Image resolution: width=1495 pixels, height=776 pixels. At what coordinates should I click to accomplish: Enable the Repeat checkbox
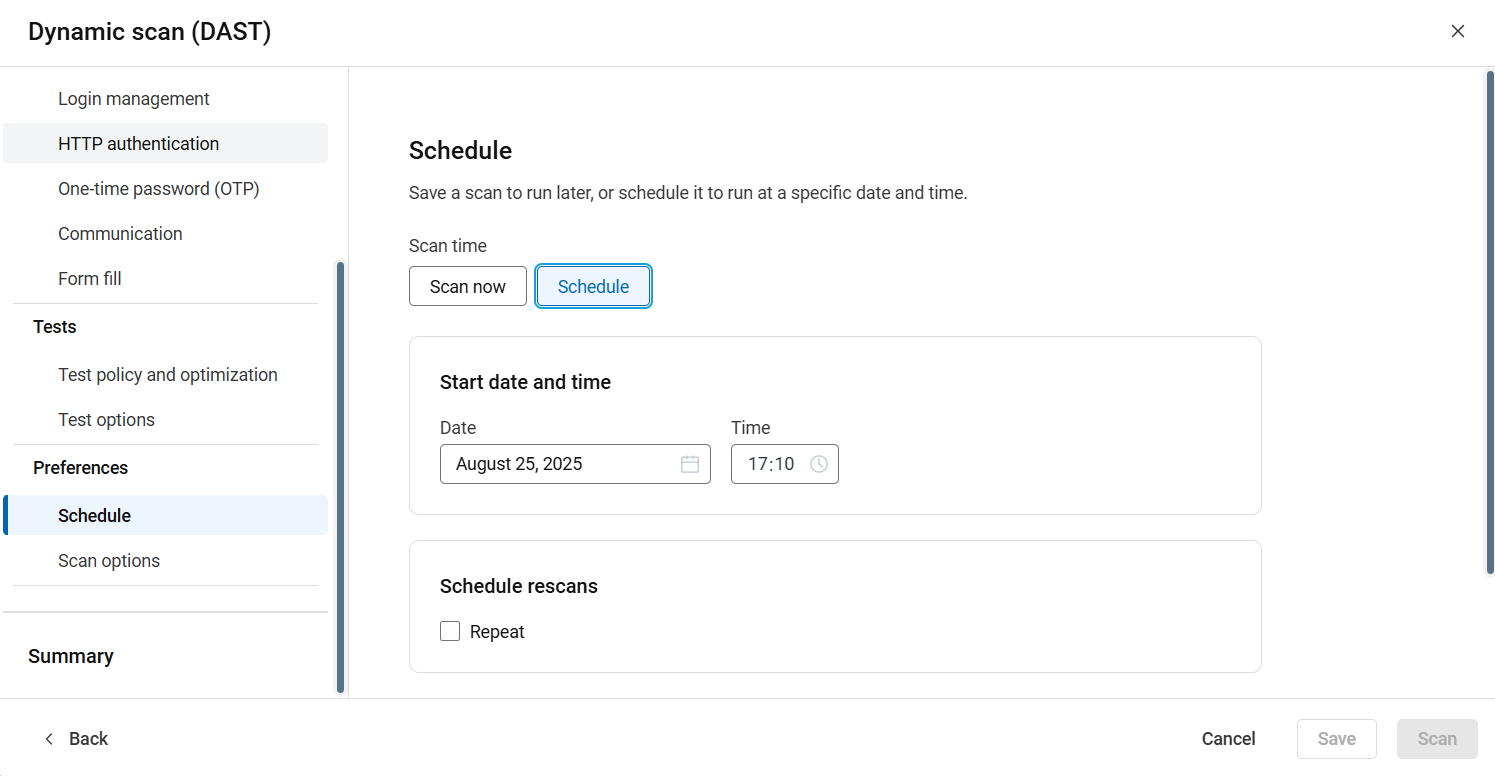click(450, 631)
